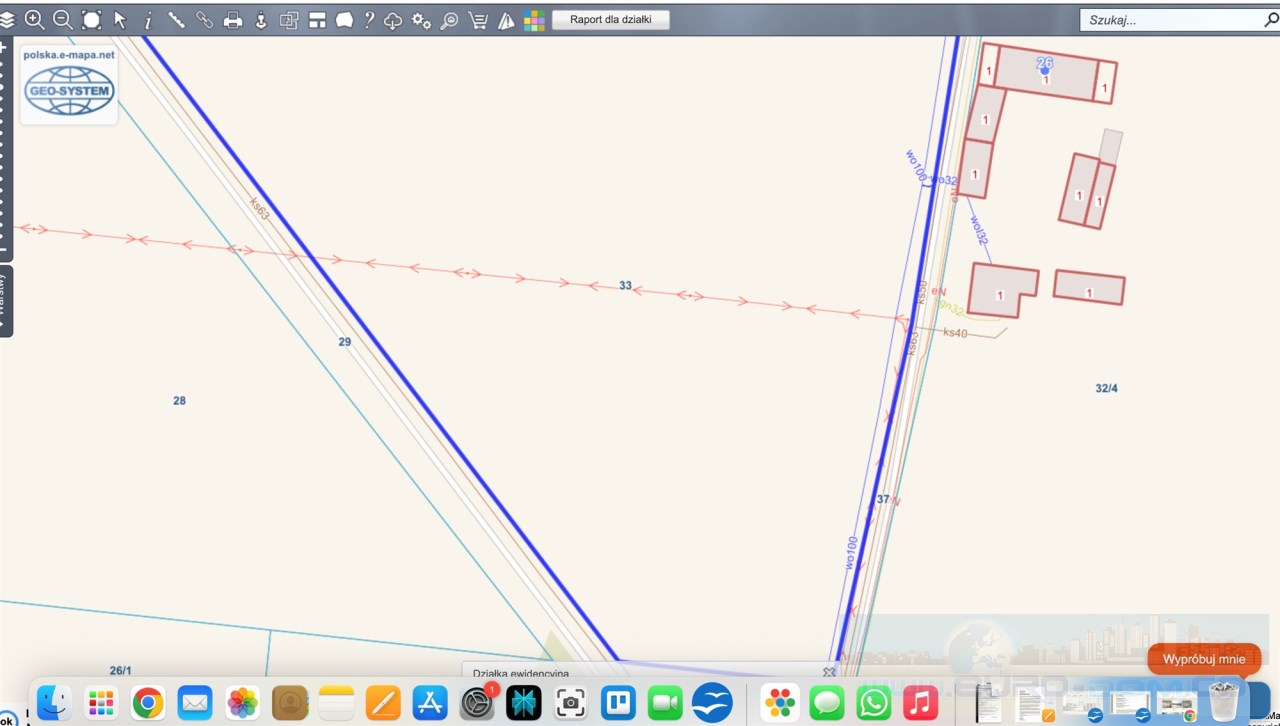
Task: Select the full extent view icon
Action: (x=91, y=20)
